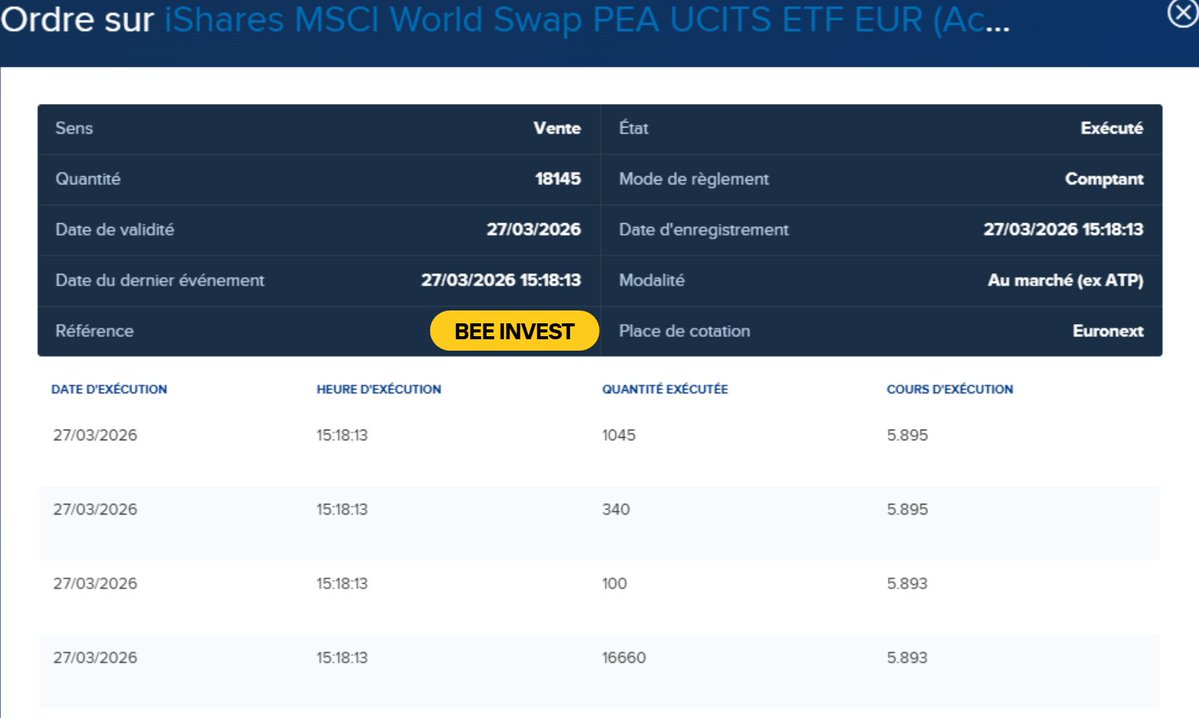Close the order details dialog

click(x=1183, y=13)
